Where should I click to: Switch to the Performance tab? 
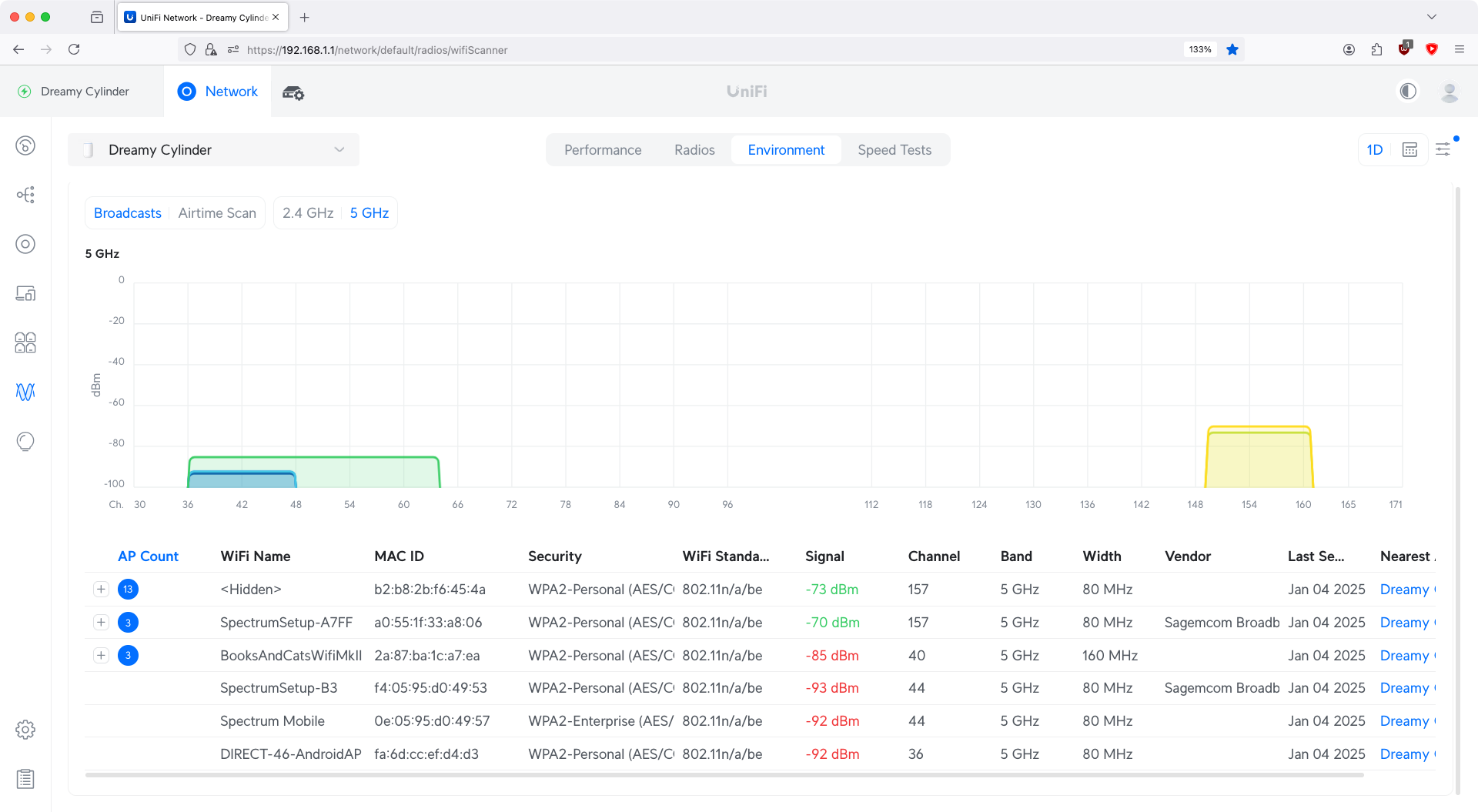point(603,150)
